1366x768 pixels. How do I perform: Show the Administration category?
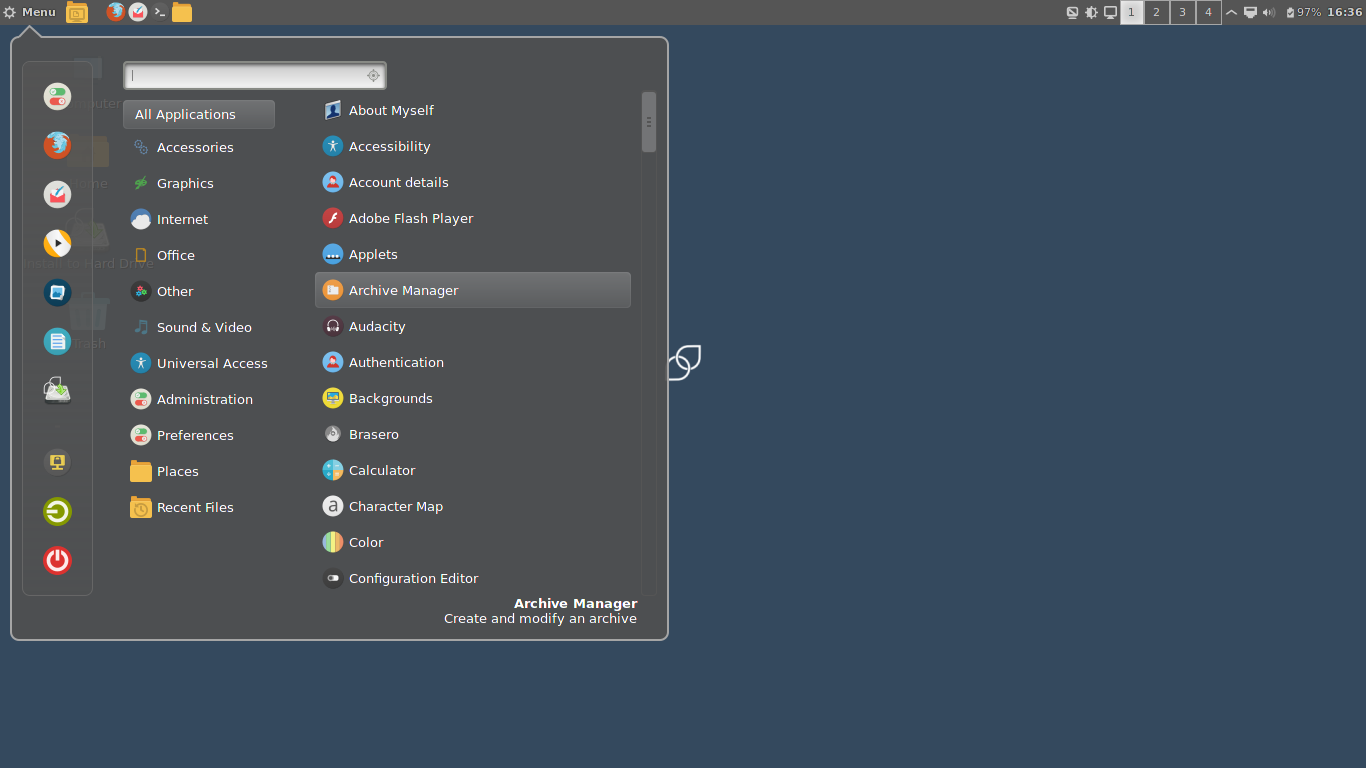pyautogui.click(x=199, y=399)
